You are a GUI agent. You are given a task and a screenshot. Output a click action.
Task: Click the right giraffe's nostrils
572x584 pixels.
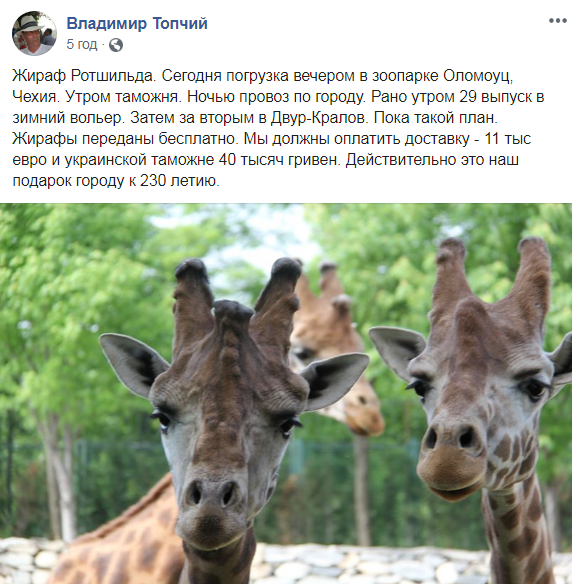tap(449, 438)
